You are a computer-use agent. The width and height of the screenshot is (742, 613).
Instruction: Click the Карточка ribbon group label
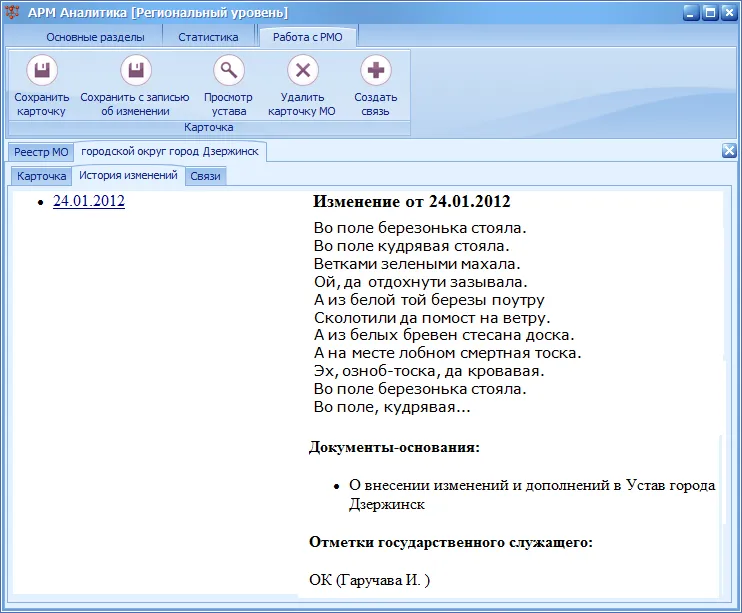tap(209, 127)
